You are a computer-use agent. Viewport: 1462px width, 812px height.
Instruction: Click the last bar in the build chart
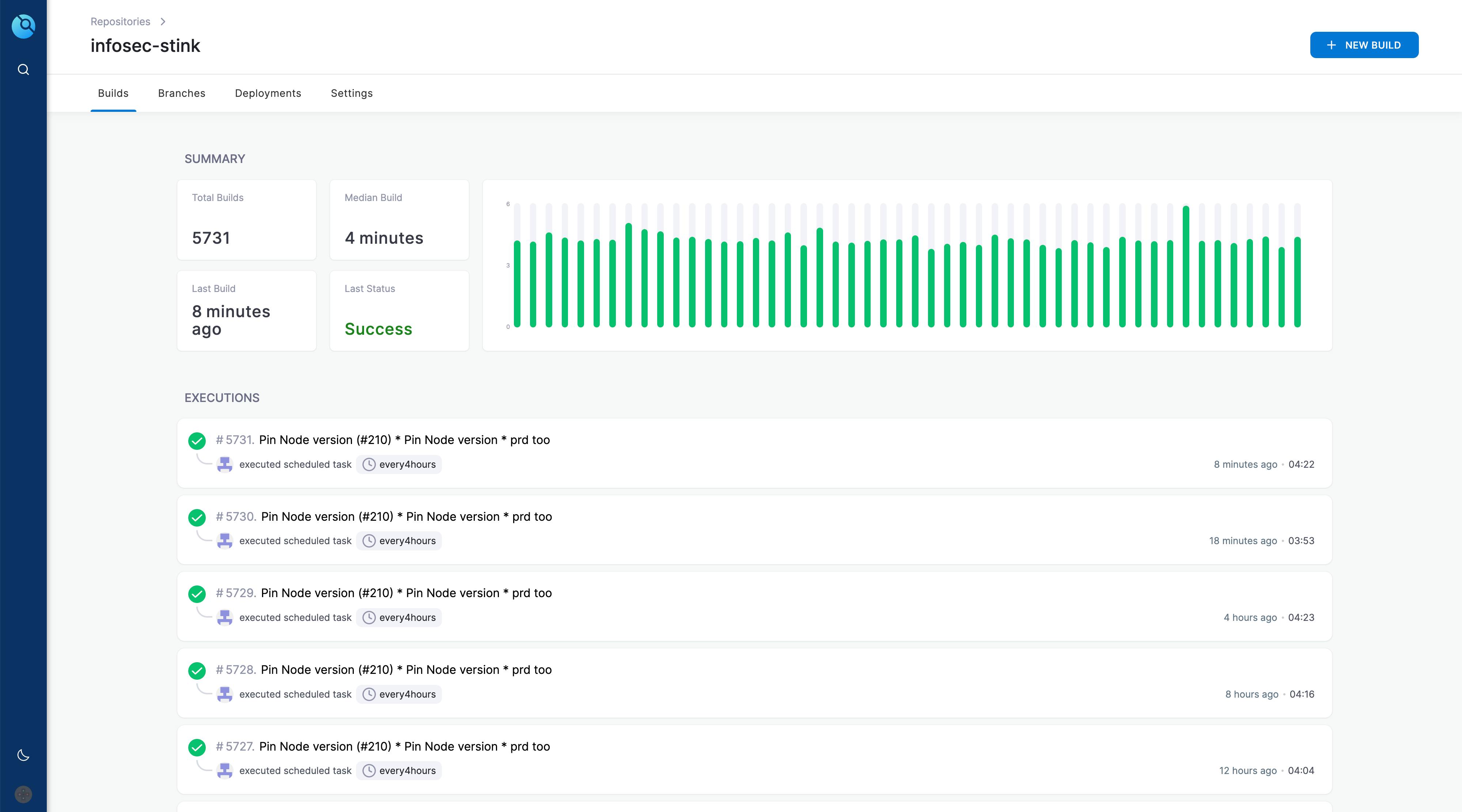pos(1297,282)
